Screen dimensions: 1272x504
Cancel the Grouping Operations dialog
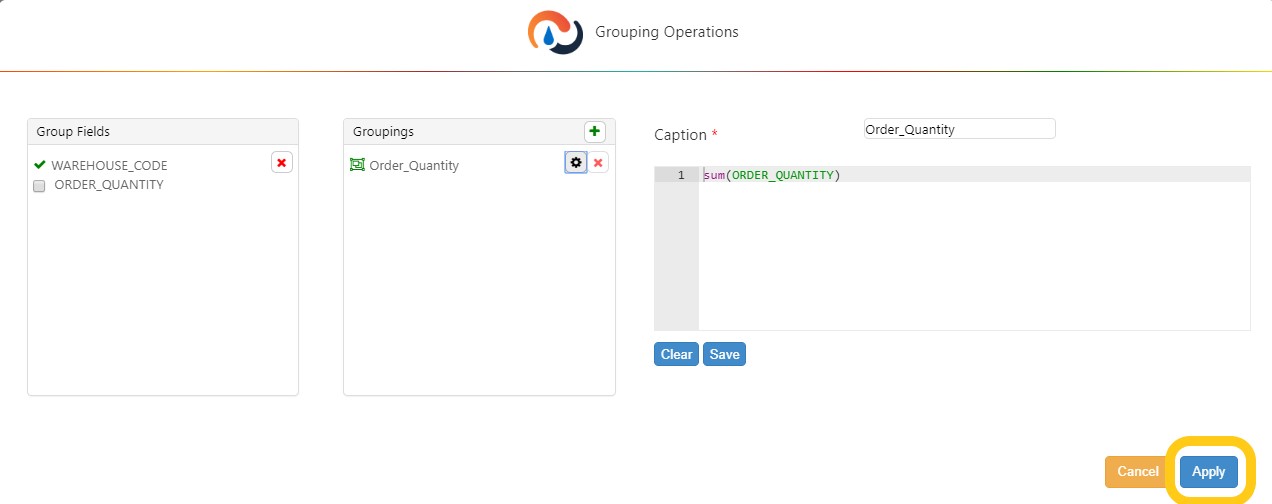1137,471
